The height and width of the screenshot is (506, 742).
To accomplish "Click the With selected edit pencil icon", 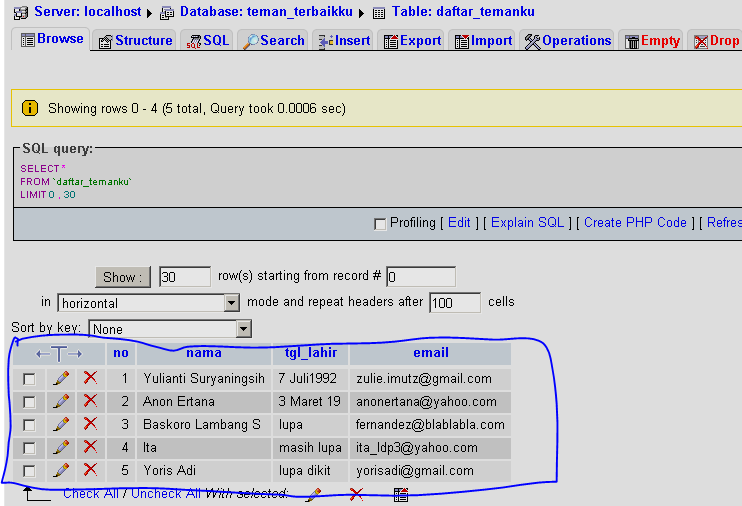I will pyautogui.click(x=313, y=495).
